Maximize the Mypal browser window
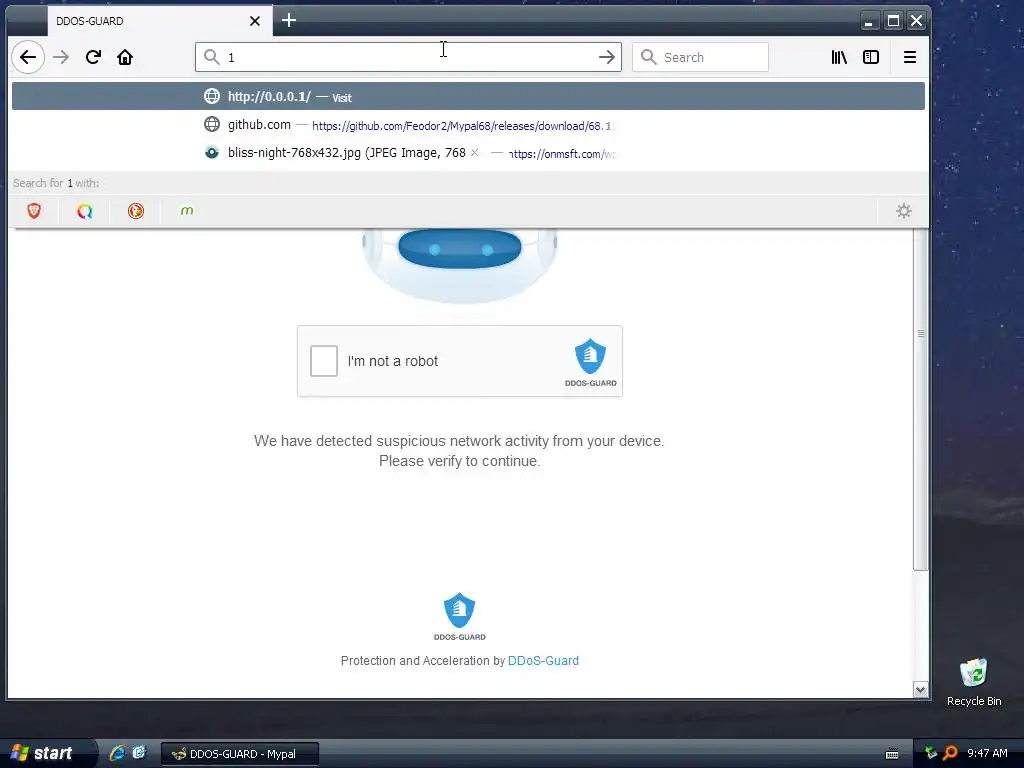The width and height of the screenshot is (1024, 768). [893, 21]
